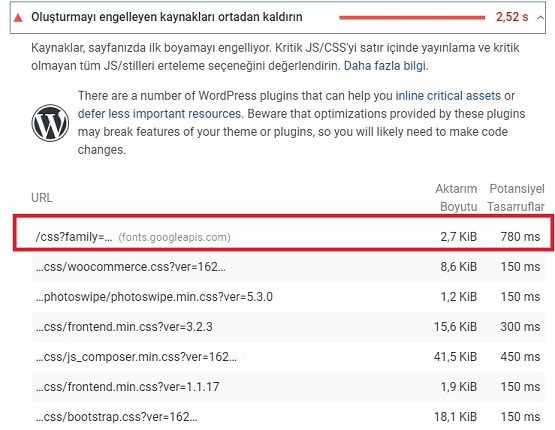Click the red 2,52 s savings bar

point(412,17)
